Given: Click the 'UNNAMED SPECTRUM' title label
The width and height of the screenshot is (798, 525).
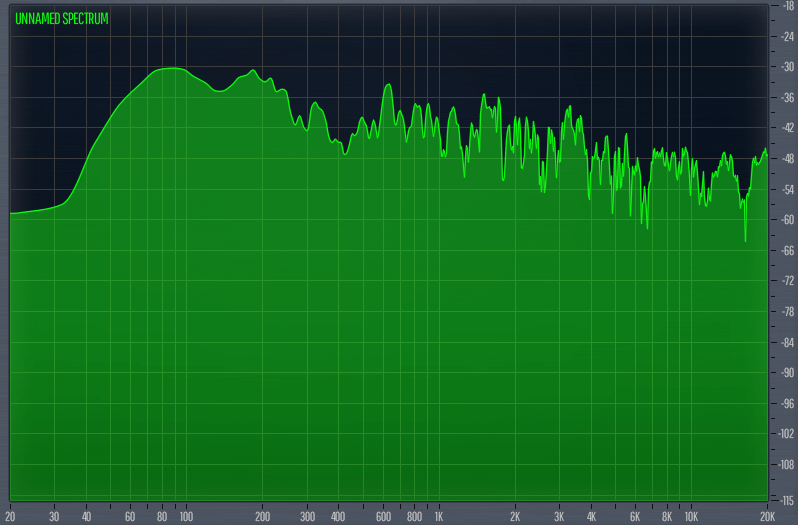Looking at the screenshot, I should pyautogui.click(x=62, y=19).
